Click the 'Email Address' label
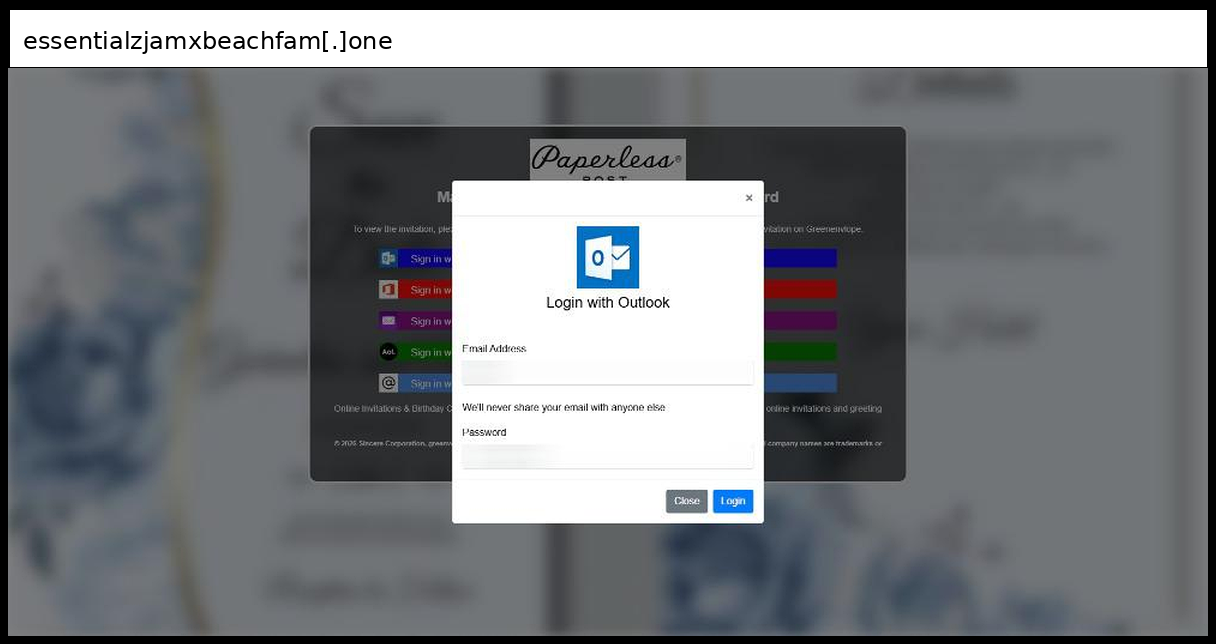 pyautogui.click(x=494, y=349)
